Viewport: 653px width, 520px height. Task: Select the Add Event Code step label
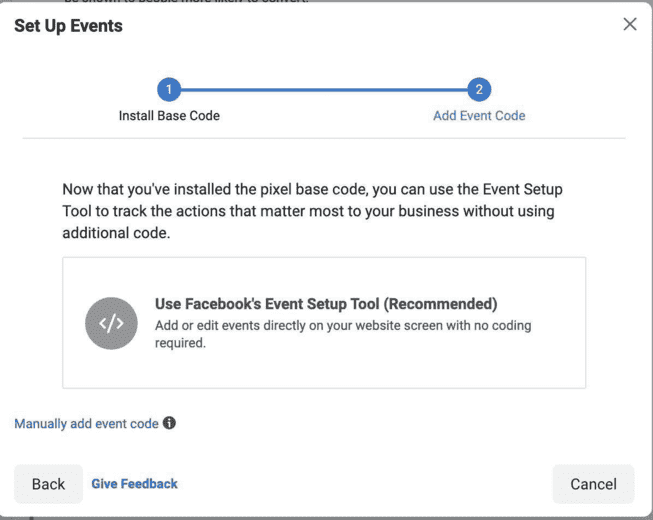pyautogui.click(x=479, y=115)
